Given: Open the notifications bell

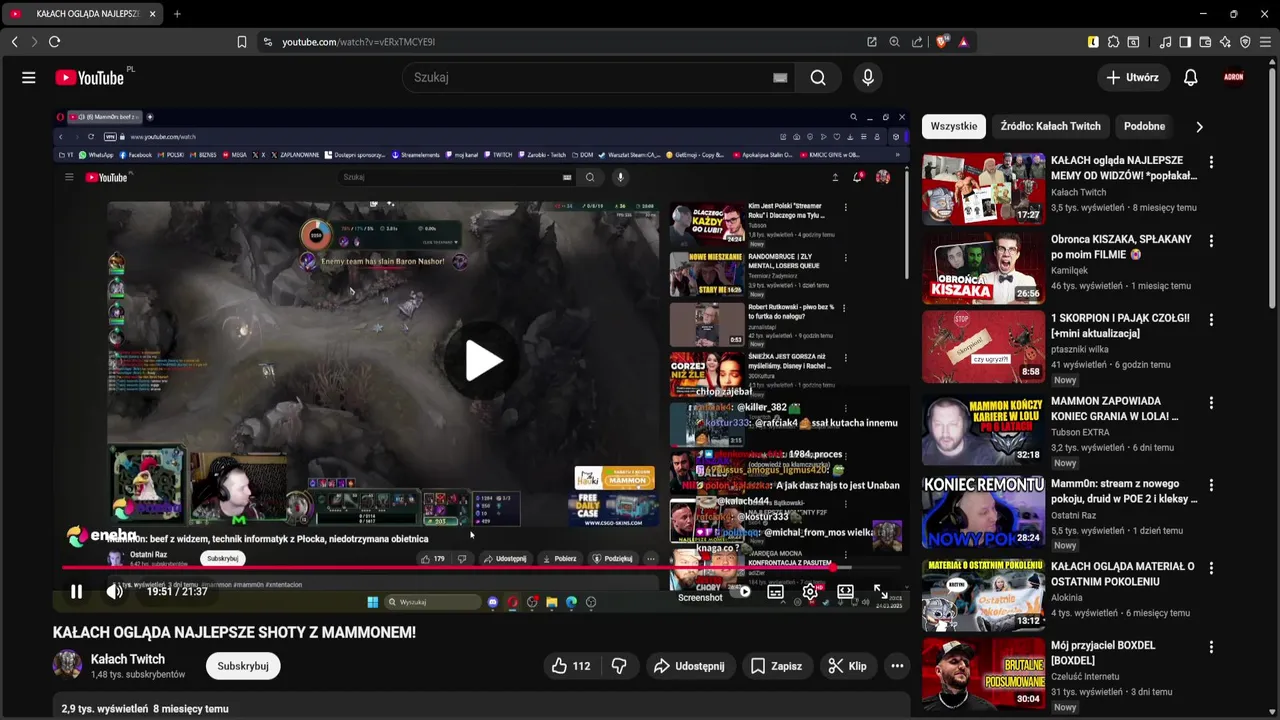Looking at the screenshot, I should pos(1190,77).
